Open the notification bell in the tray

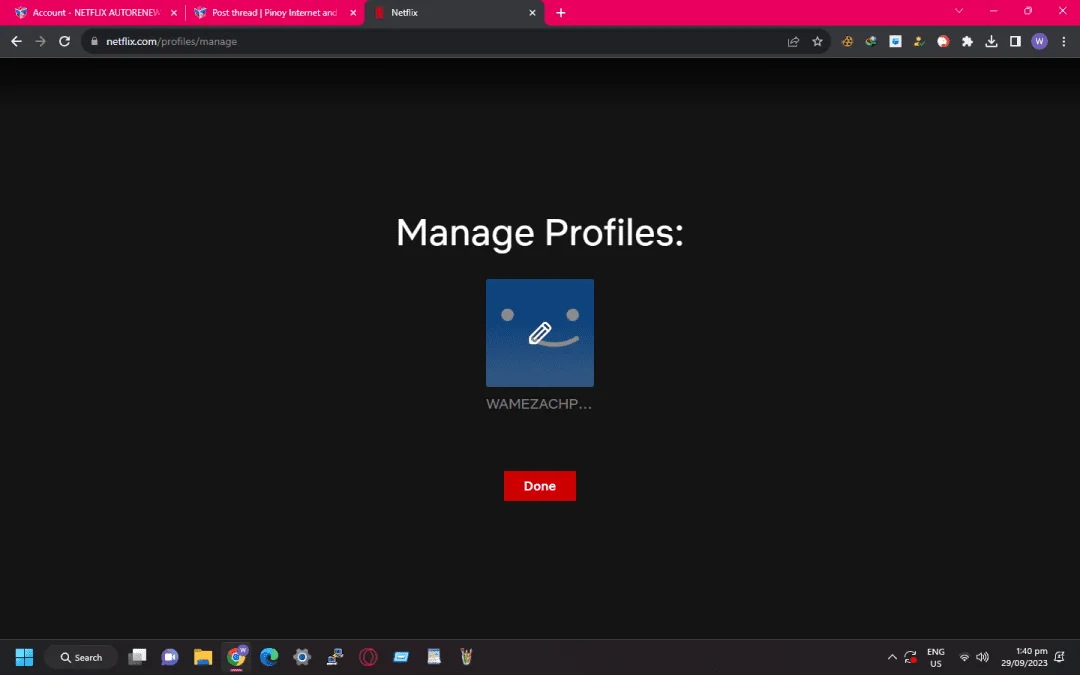point(1060,657)
